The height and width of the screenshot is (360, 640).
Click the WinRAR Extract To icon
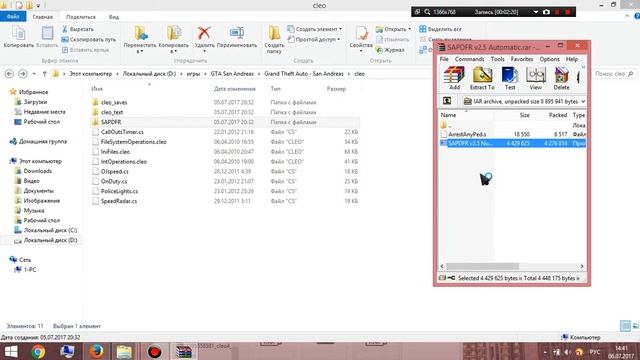coord(482,76)
